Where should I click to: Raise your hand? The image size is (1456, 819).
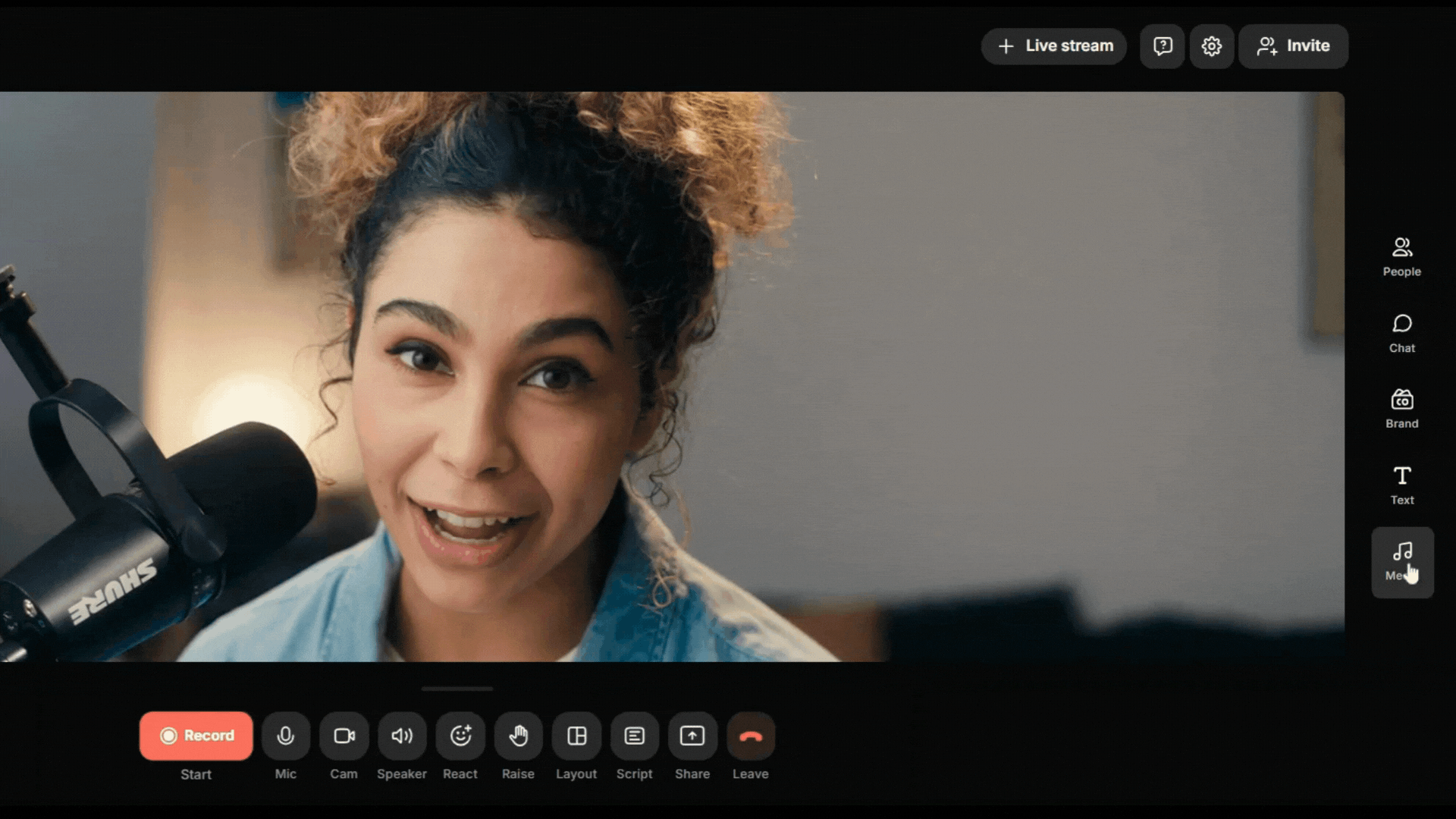519,736
